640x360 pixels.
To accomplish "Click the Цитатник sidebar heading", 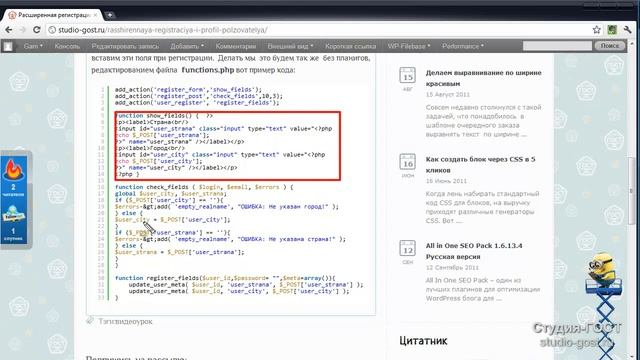I will pos(423,341).
